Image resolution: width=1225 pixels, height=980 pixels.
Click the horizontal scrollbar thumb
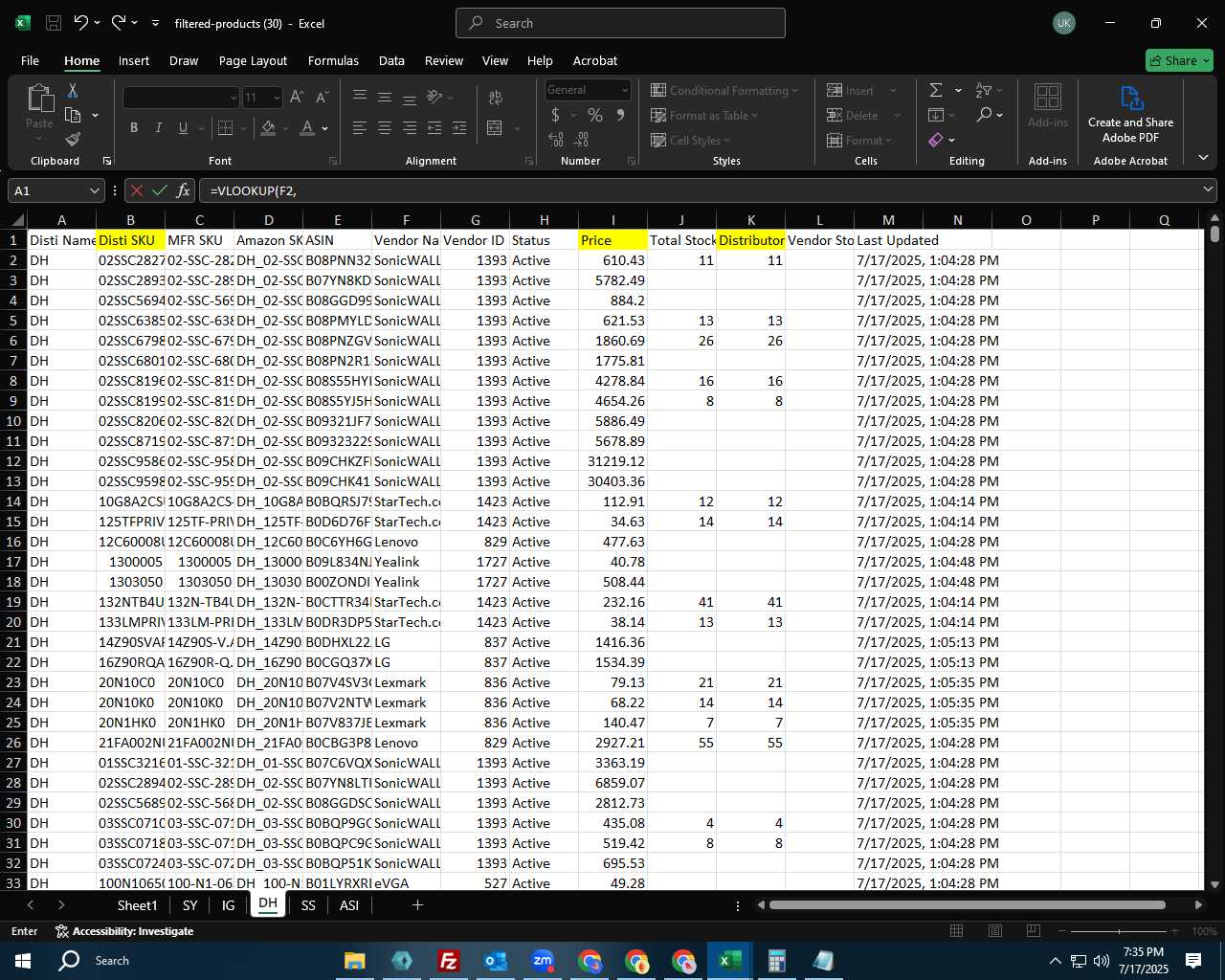[968, 905]
